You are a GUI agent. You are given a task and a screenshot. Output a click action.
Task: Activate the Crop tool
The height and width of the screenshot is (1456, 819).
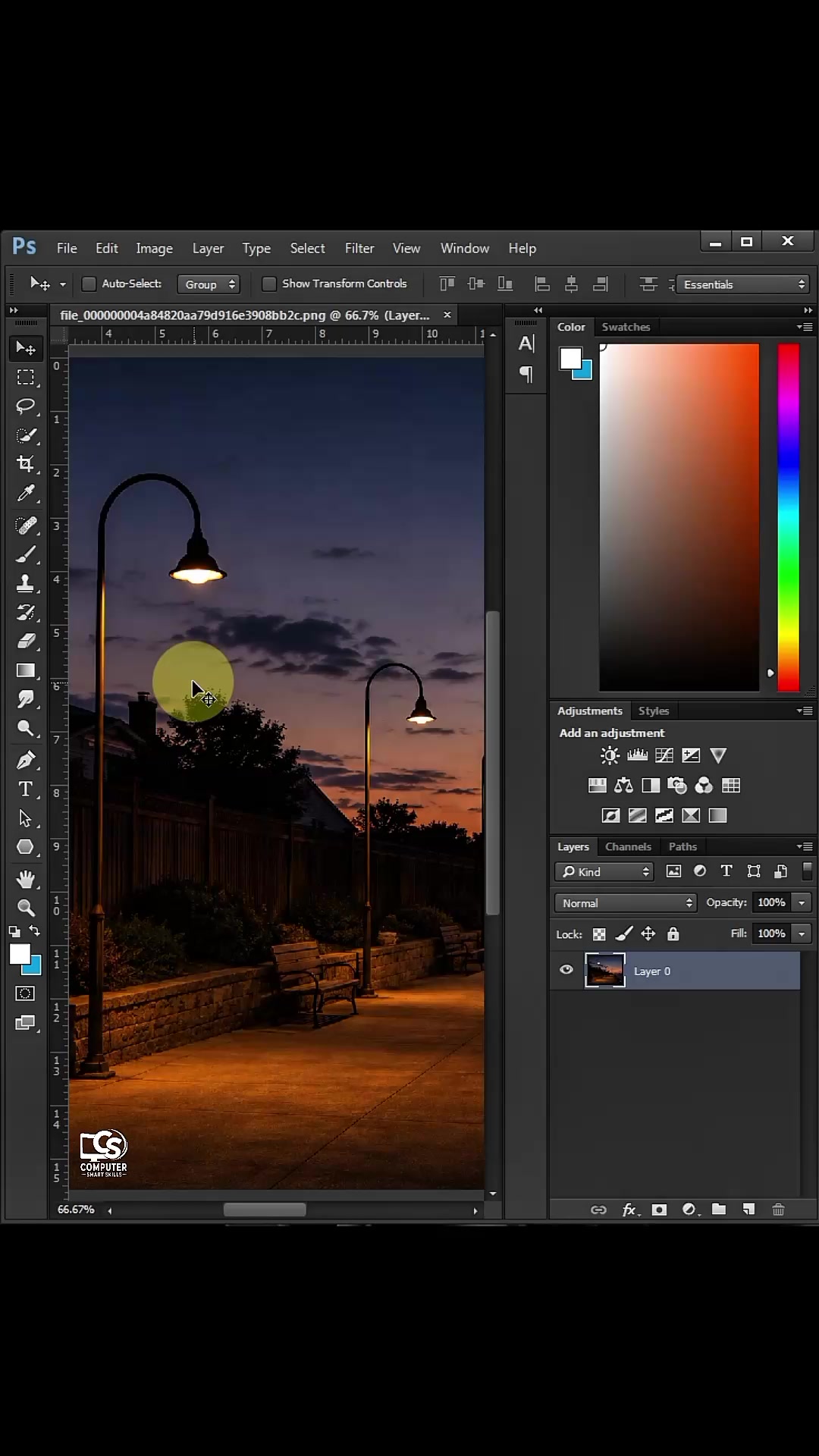(26, 464)
